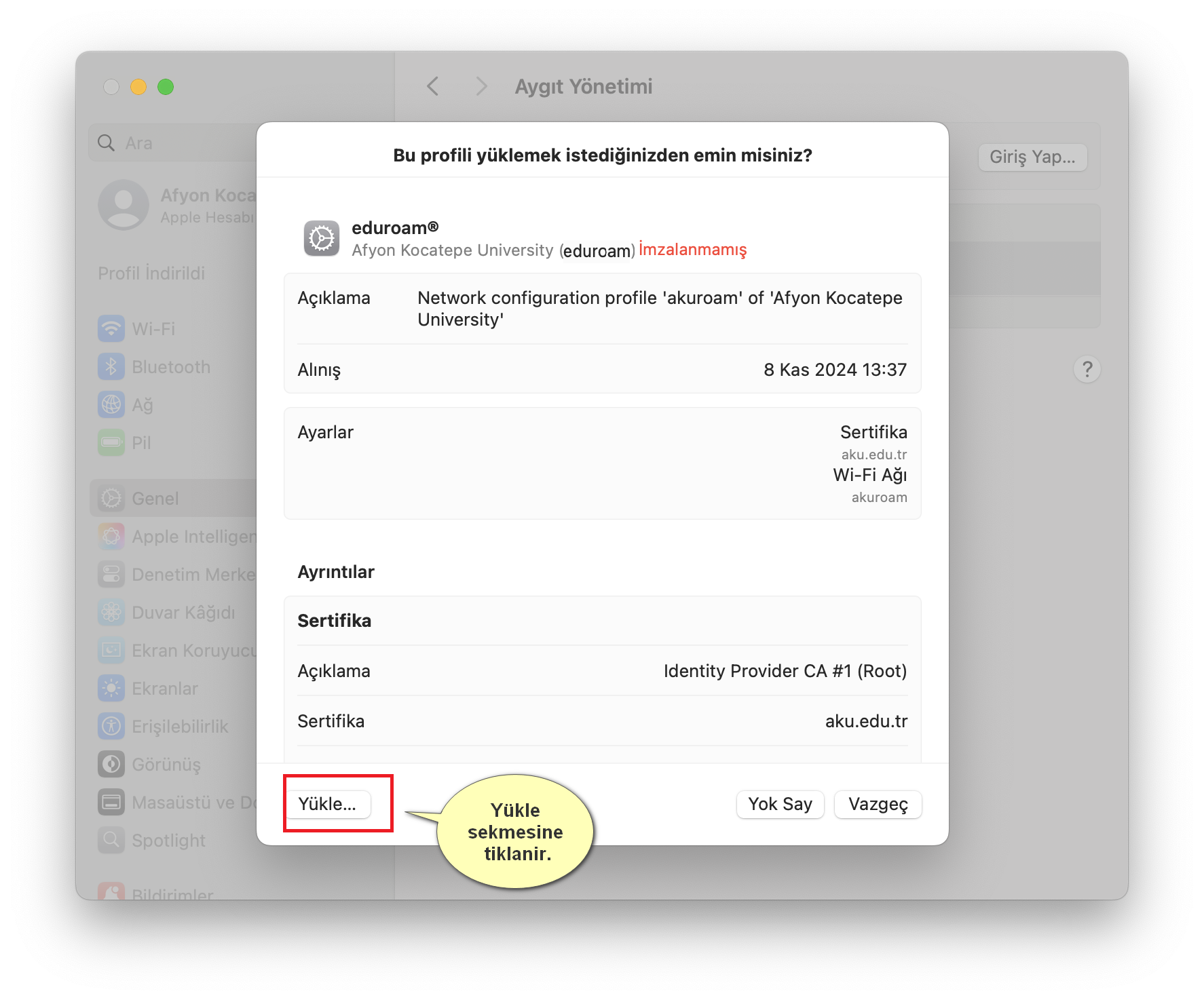Click the help question mark button
Image resolution: width=1204 pixels, height=1000 pixels.
click(x=1087, y=369)
